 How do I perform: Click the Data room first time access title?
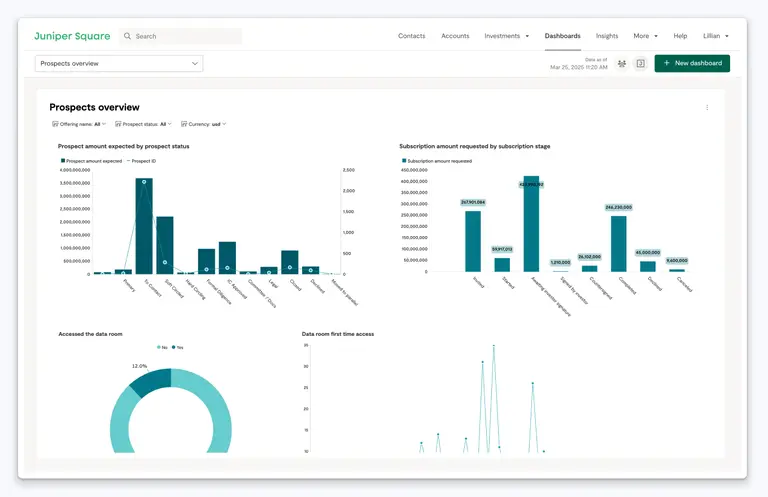(338, 334)
